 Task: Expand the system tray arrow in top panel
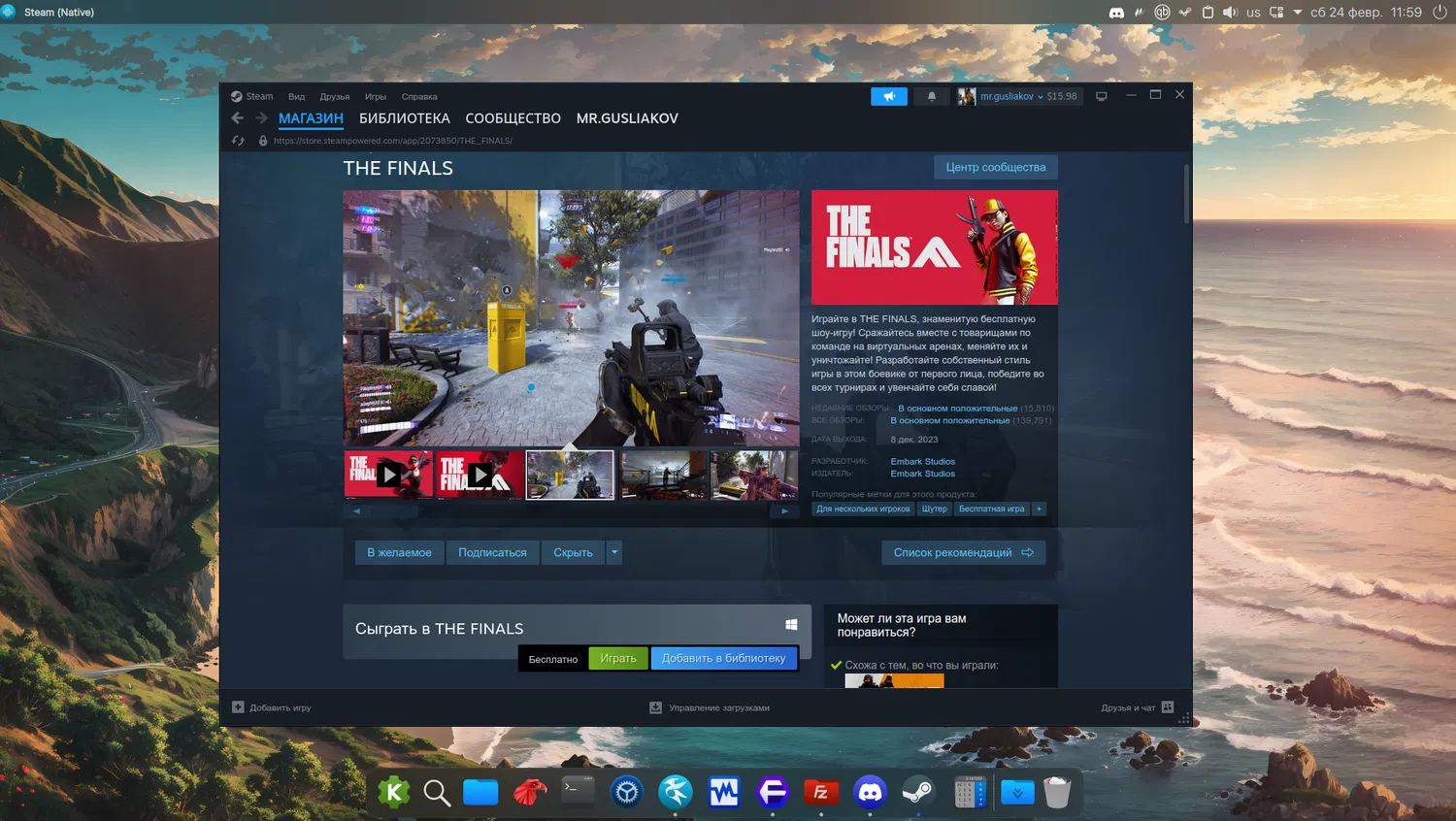coord(1298,13)
